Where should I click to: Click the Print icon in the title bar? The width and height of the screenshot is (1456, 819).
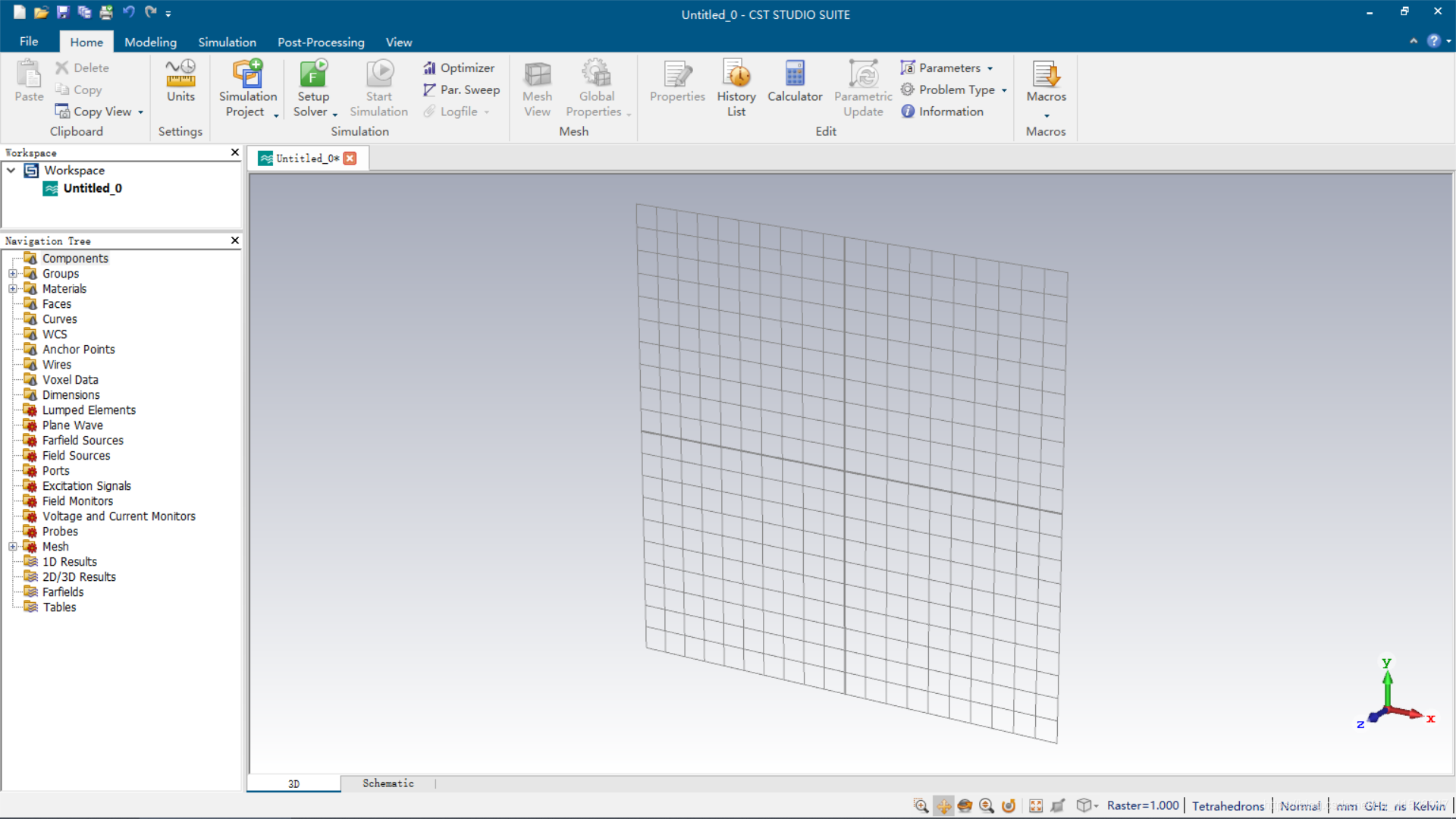point(106,12)
